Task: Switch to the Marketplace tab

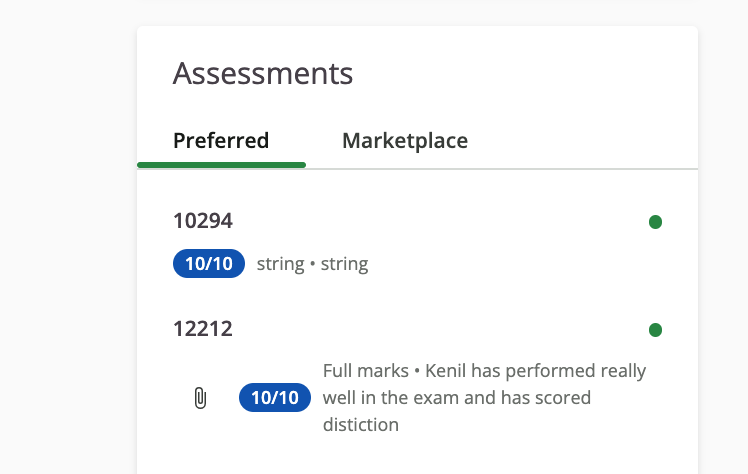Action: coord(405,141)
